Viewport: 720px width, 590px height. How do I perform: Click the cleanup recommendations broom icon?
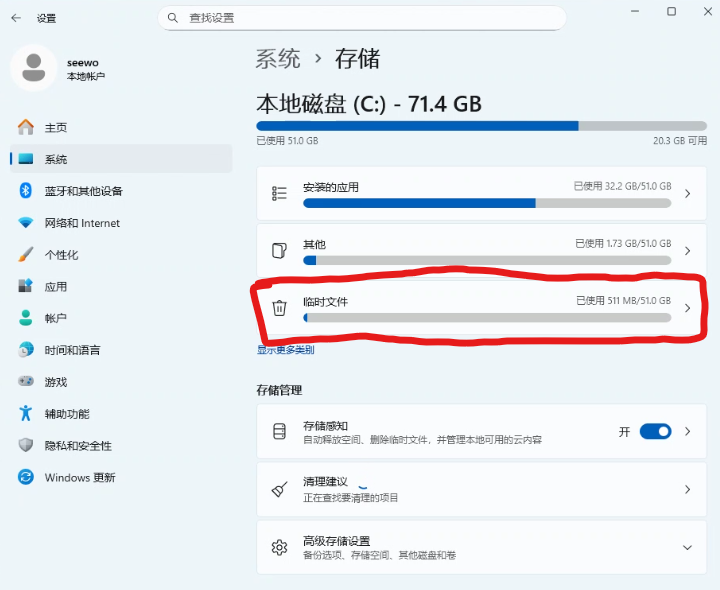tap(279, 489)
